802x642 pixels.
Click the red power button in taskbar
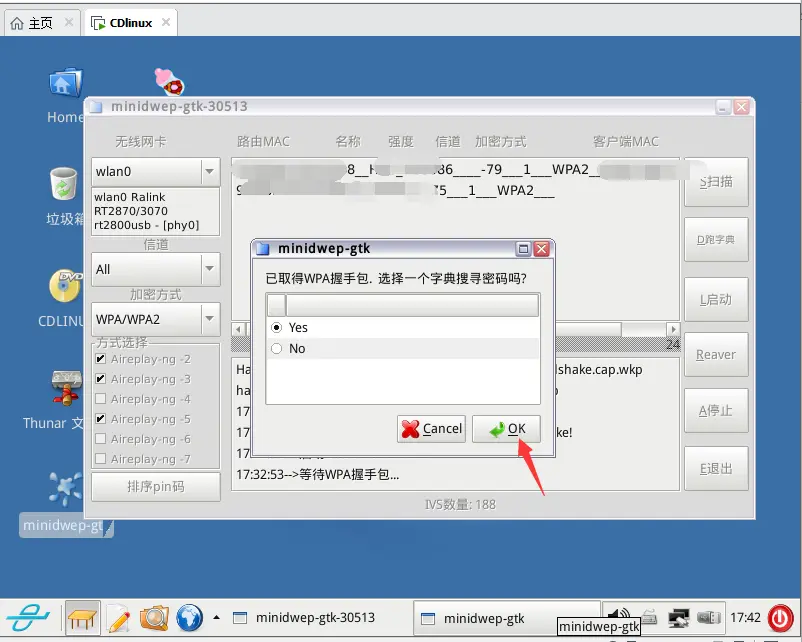point(781,617)
